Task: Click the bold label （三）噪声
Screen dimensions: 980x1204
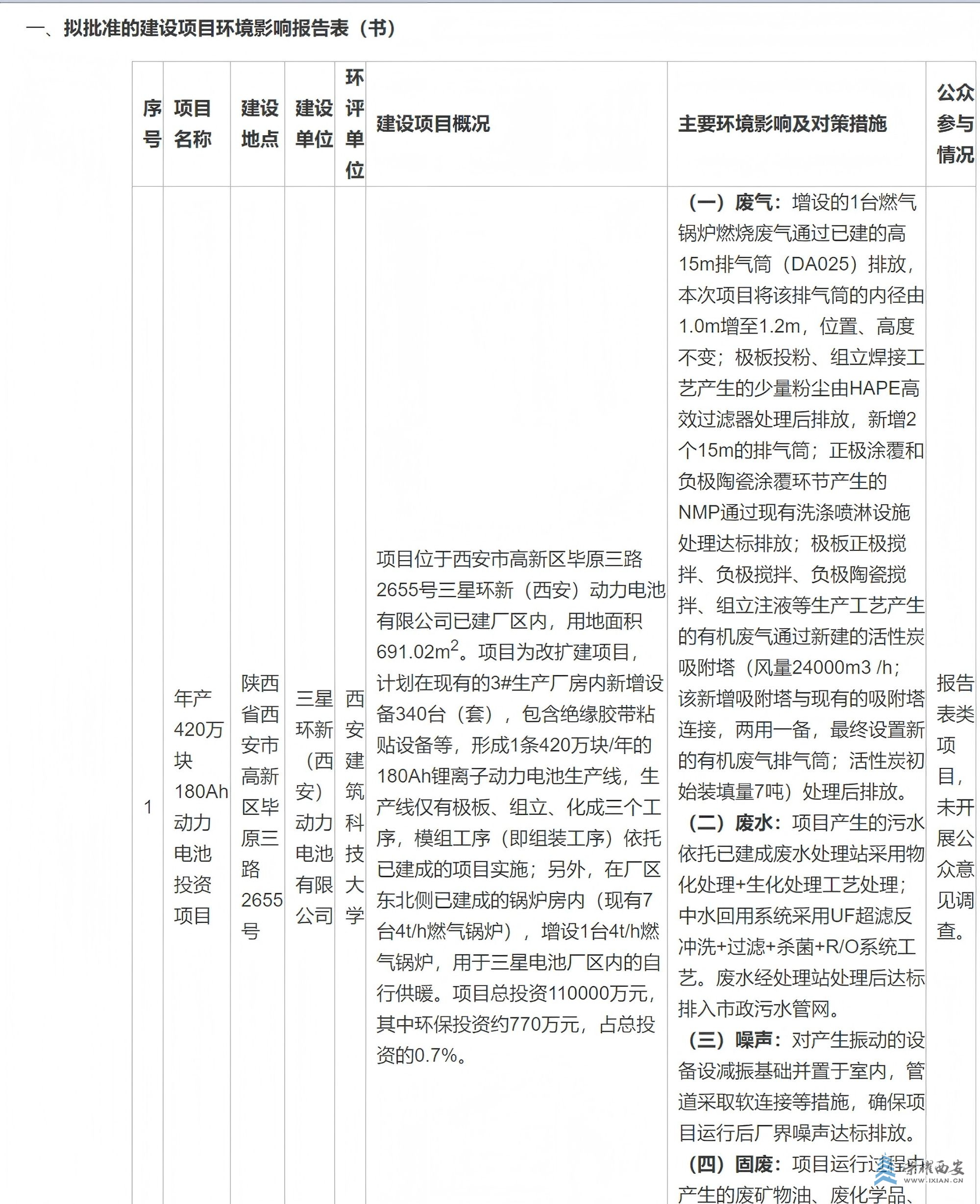Action: click(x=735, y=1040)
